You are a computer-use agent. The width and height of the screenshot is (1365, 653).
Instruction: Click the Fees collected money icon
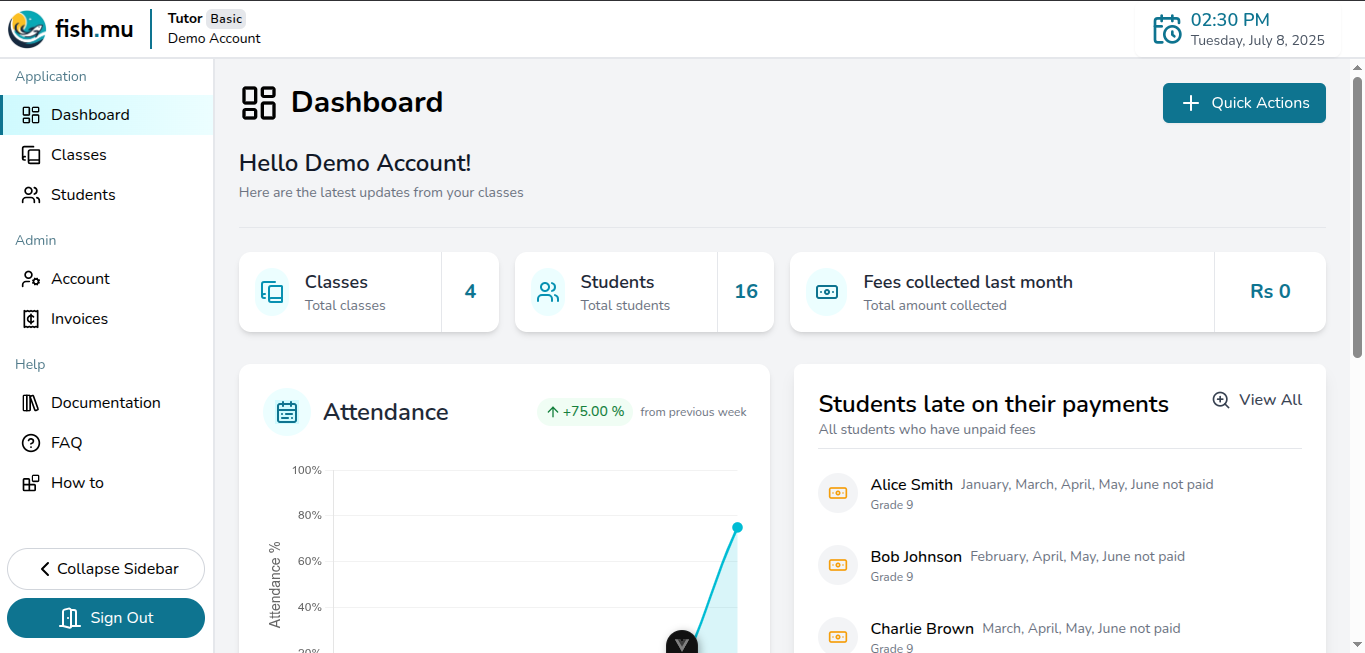(827, 292)
